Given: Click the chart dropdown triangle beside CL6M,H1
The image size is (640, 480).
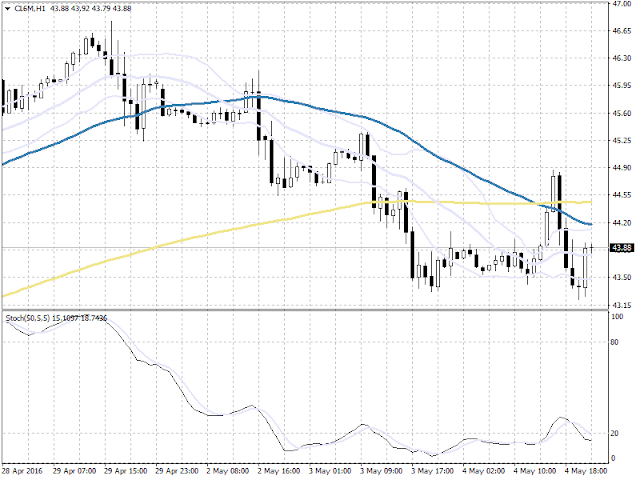Looking at the screenshot, I should 8,9.
